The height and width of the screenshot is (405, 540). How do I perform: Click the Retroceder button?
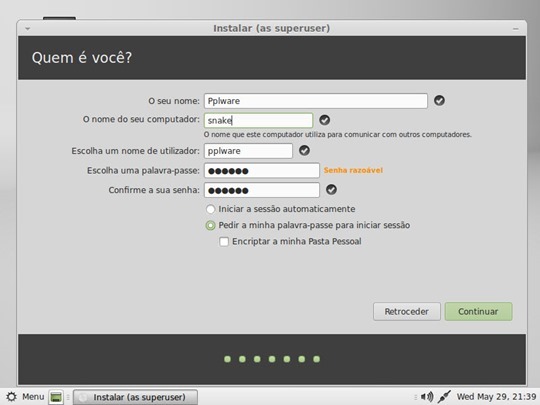point(407,311)
